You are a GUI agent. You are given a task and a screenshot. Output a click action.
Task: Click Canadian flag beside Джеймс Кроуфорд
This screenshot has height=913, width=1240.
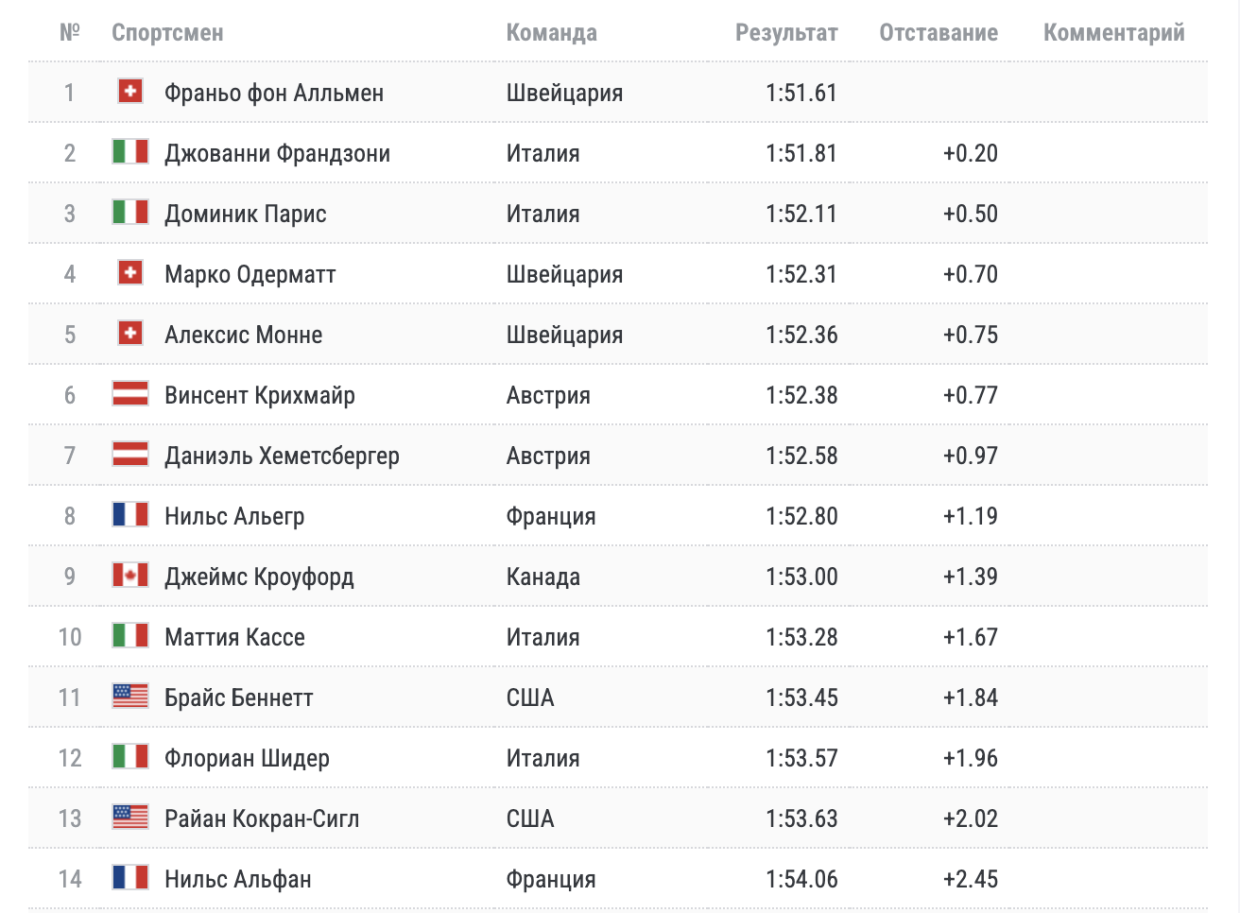(x=130, y=576)
